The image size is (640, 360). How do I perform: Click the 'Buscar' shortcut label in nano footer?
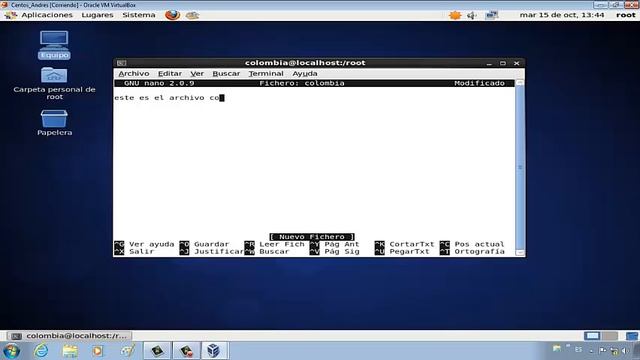[x=274, y=251]
